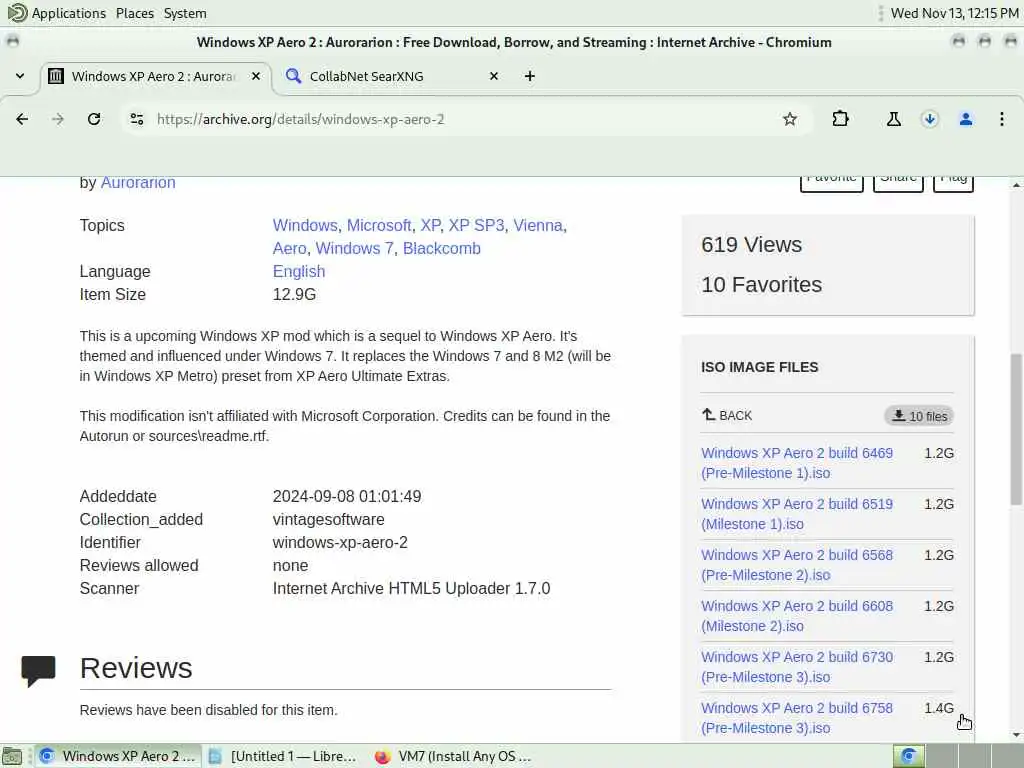The image size is (1024, 768).
Task: Close the CollabNet SearXNG tab
Action: [494, 76]
